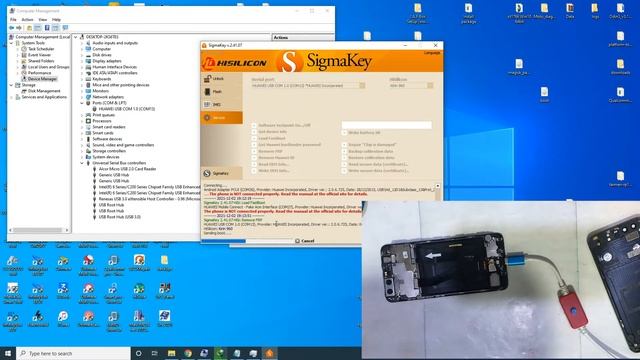Open the SigmaKey info tab at sidebar bottom

221,173
